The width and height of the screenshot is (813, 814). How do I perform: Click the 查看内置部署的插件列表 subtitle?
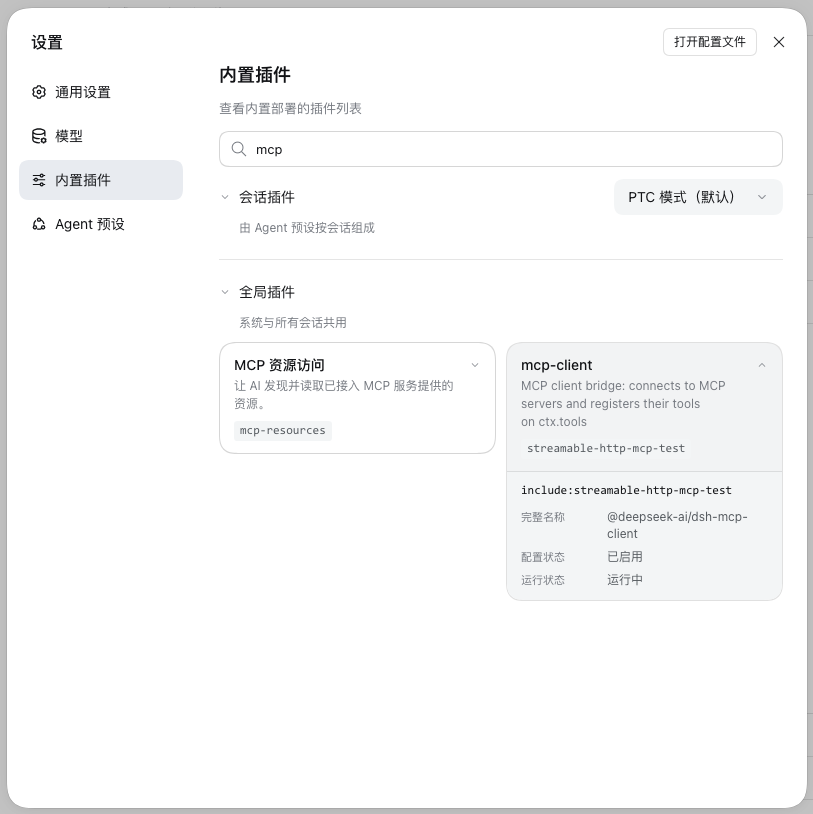coord(290,108)
